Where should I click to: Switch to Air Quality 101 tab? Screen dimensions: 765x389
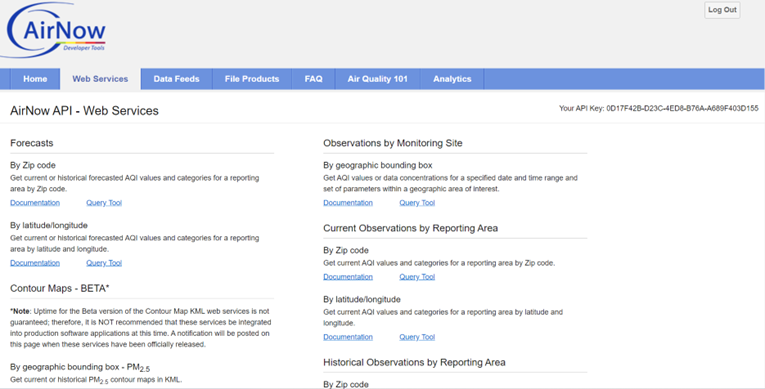pyautogui.click(x=377, y=79)
